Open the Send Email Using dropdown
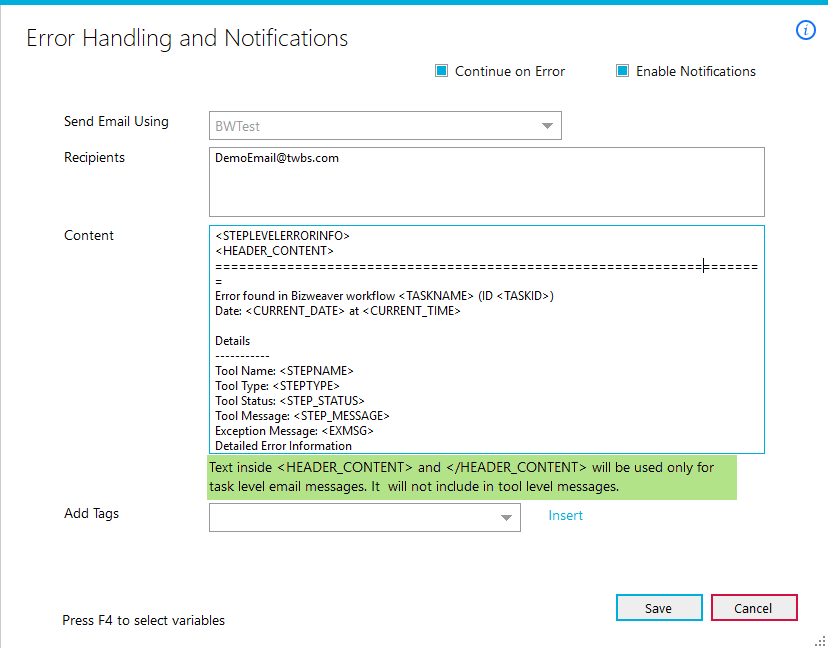 385,126
